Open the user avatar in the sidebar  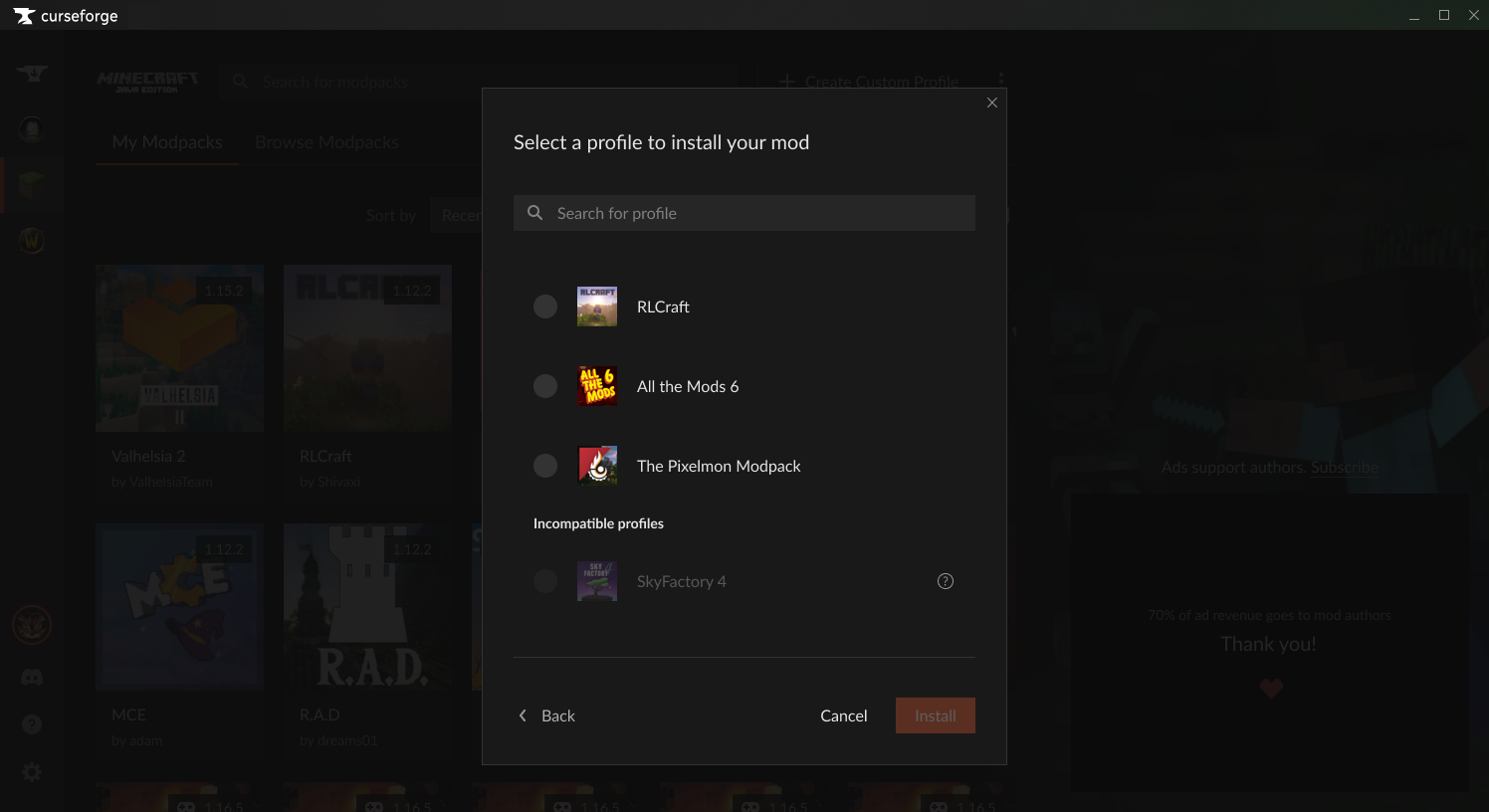32,625
